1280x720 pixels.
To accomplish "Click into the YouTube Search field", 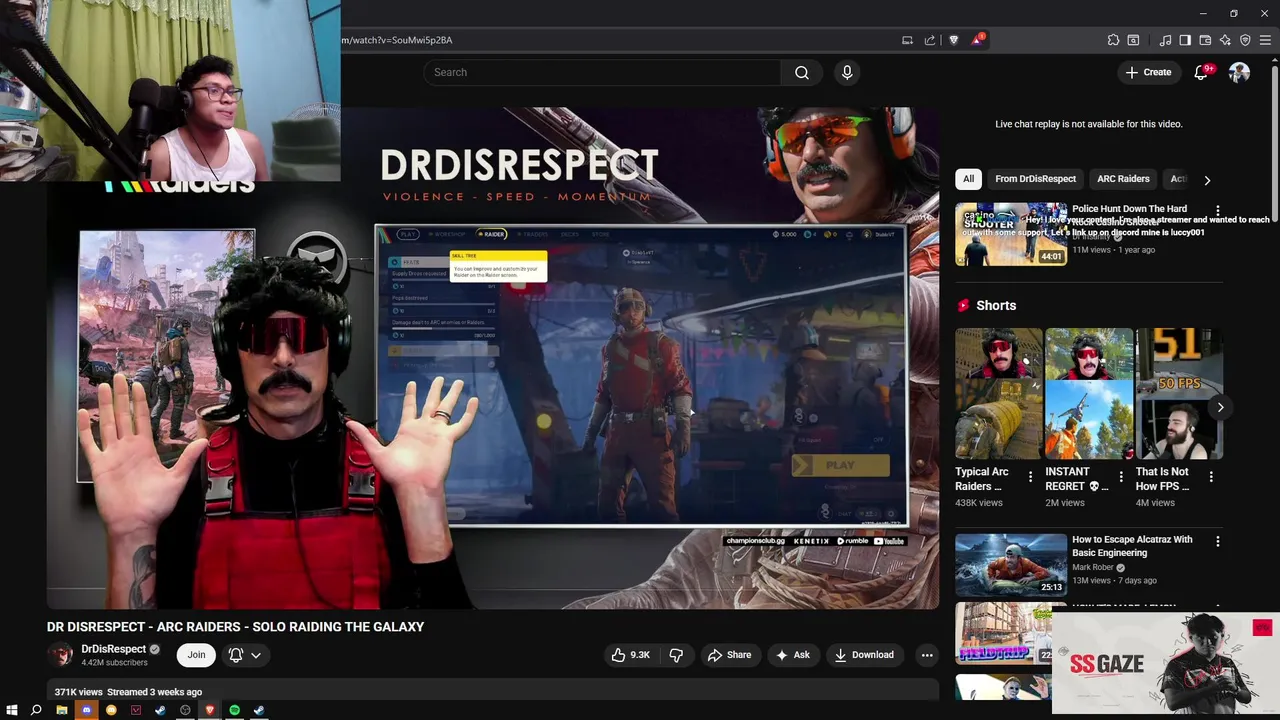I will 602,72.
